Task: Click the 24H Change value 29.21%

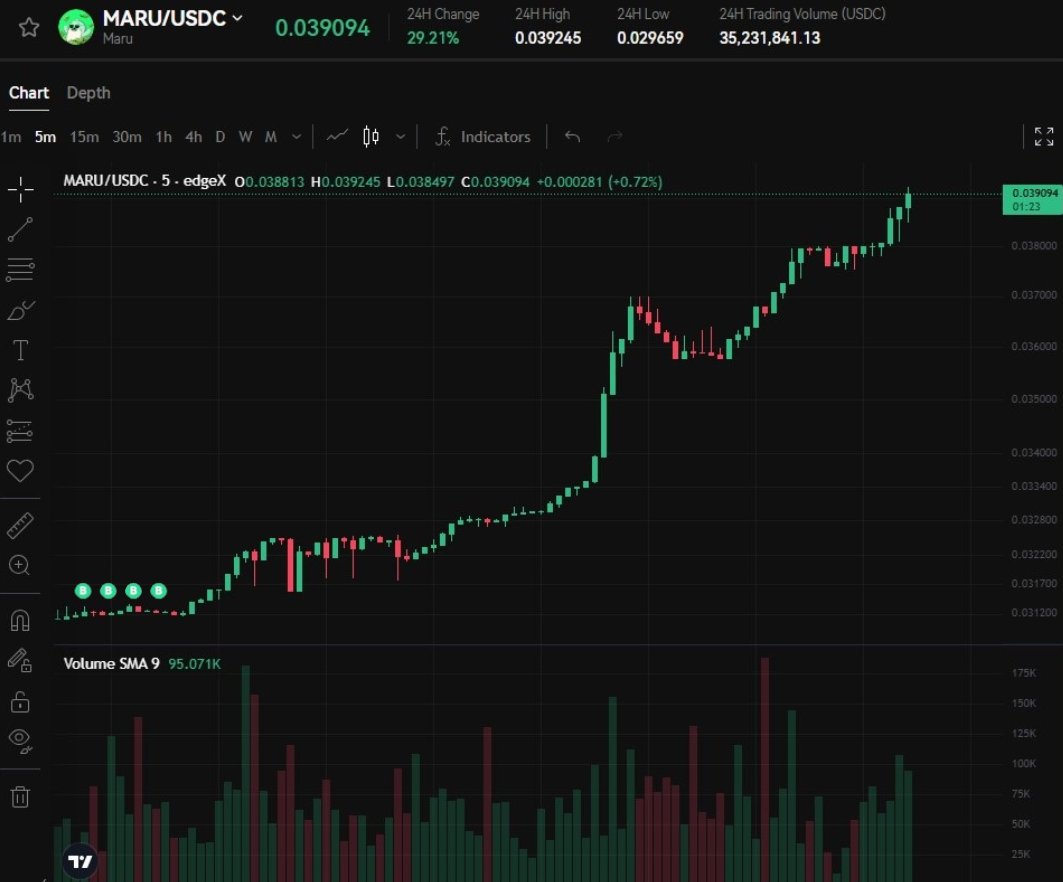Action: tap(433, 38)
